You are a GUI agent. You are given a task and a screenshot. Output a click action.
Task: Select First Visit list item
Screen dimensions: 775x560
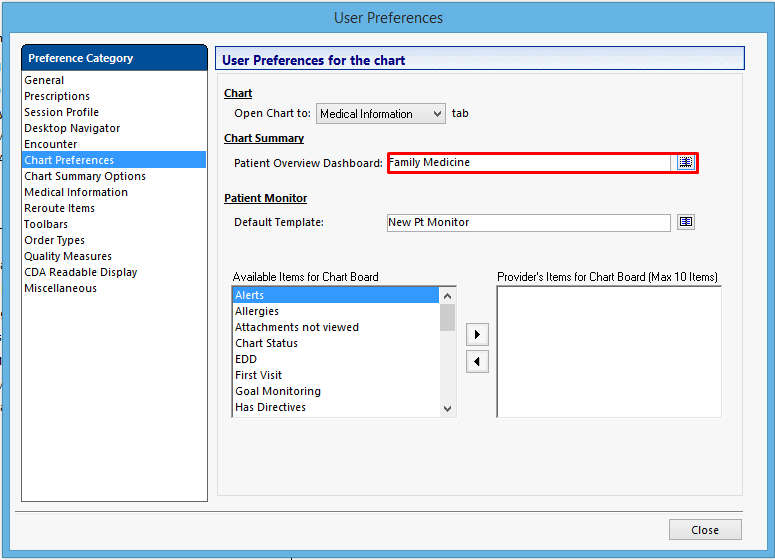pyautogui.click(x=336, y=375)
